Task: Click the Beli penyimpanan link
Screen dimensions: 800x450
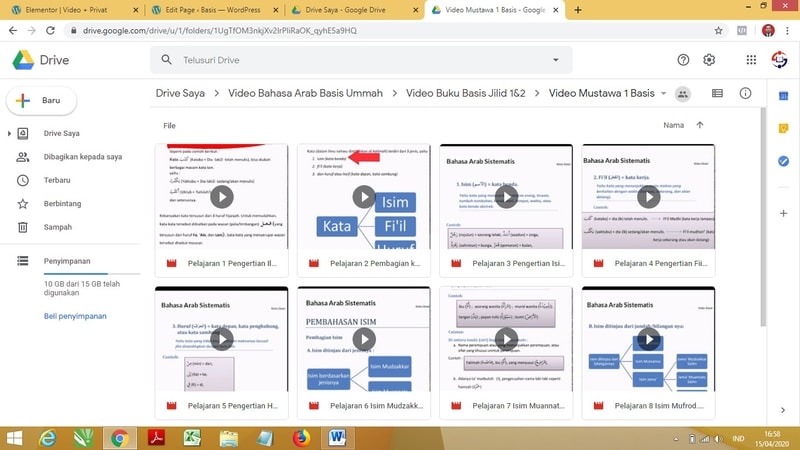Action: (x=78, y=316)
